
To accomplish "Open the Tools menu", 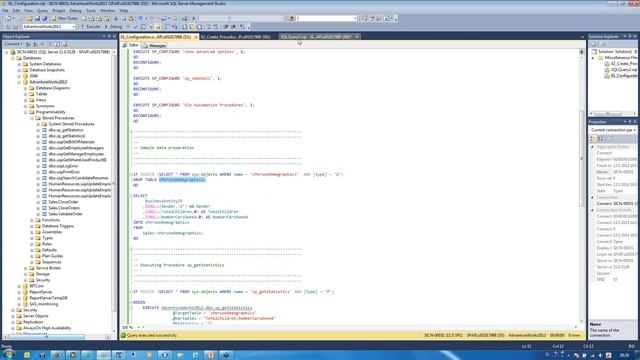I will pos(91,11).
